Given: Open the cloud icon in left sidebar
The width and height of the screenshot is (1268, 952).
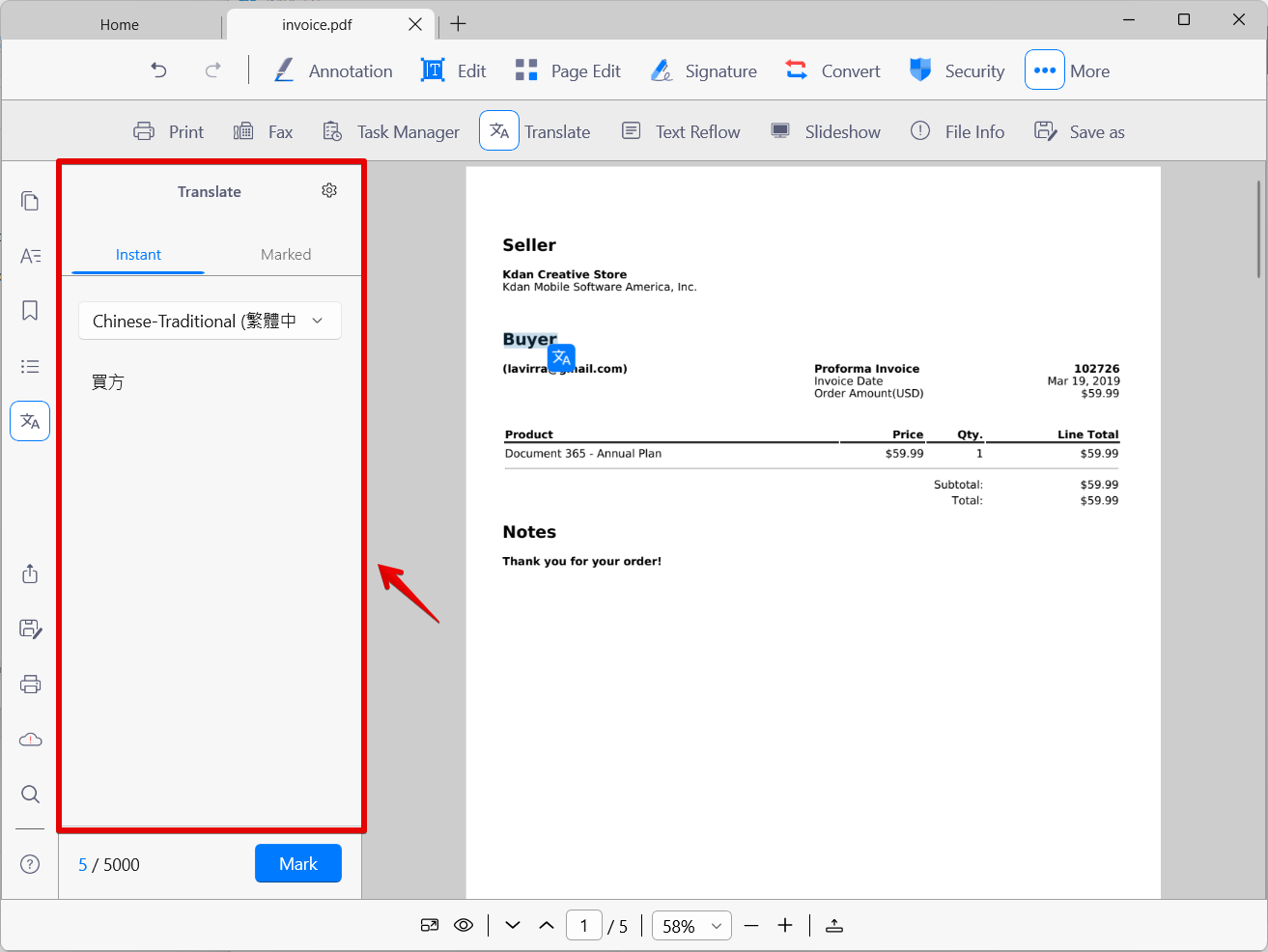Looking at the screenshot, I should [x=30, y=740].
